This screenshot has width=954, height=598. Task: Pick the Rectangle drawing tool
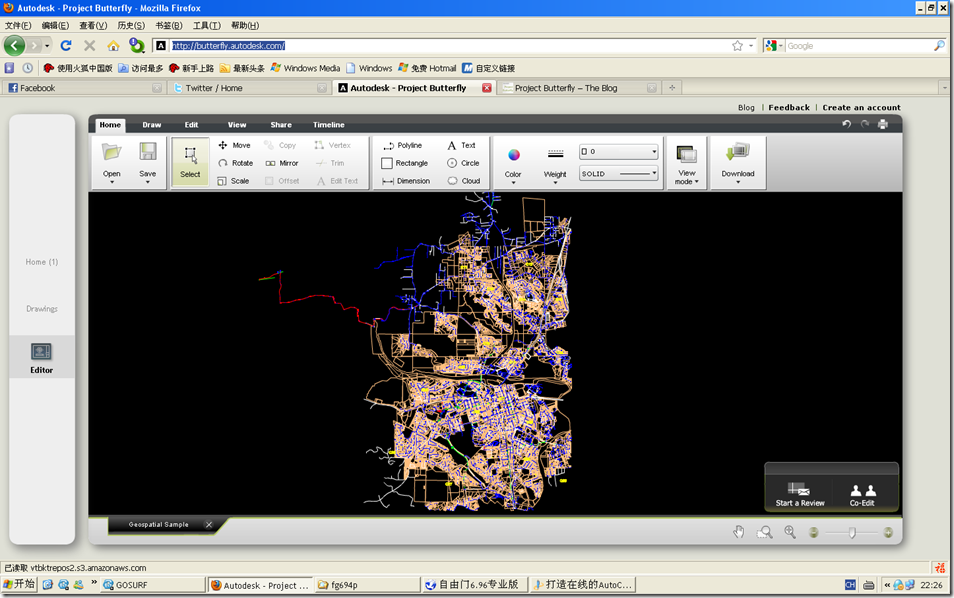[x=405, y=163]
